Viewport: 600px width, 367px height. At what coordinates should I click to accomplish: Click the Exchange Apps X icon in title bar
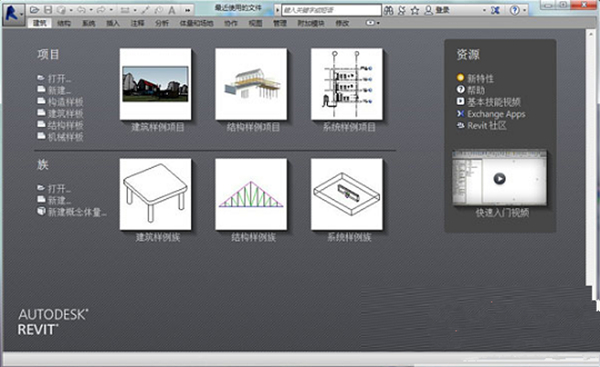coord(495,10)
